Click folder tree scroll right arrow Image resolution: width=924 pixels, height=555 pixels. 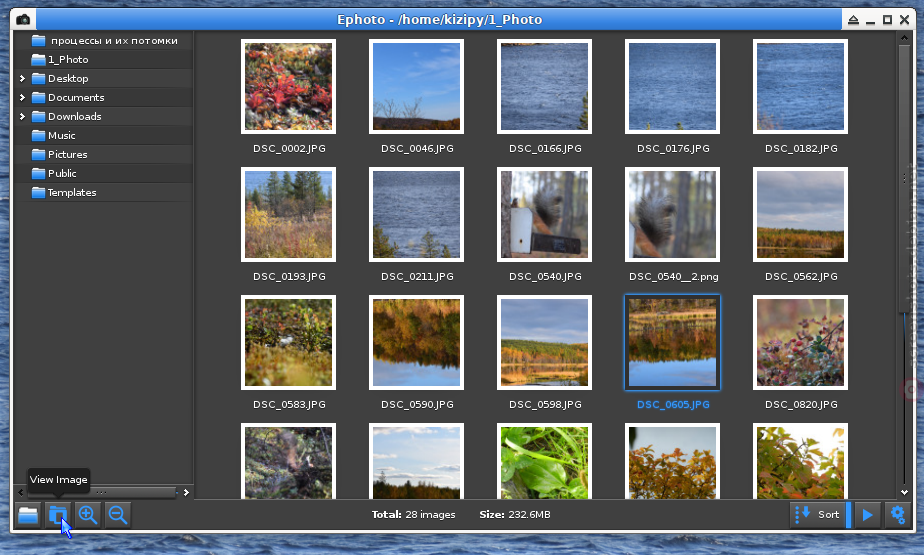(x=186, y=492)
